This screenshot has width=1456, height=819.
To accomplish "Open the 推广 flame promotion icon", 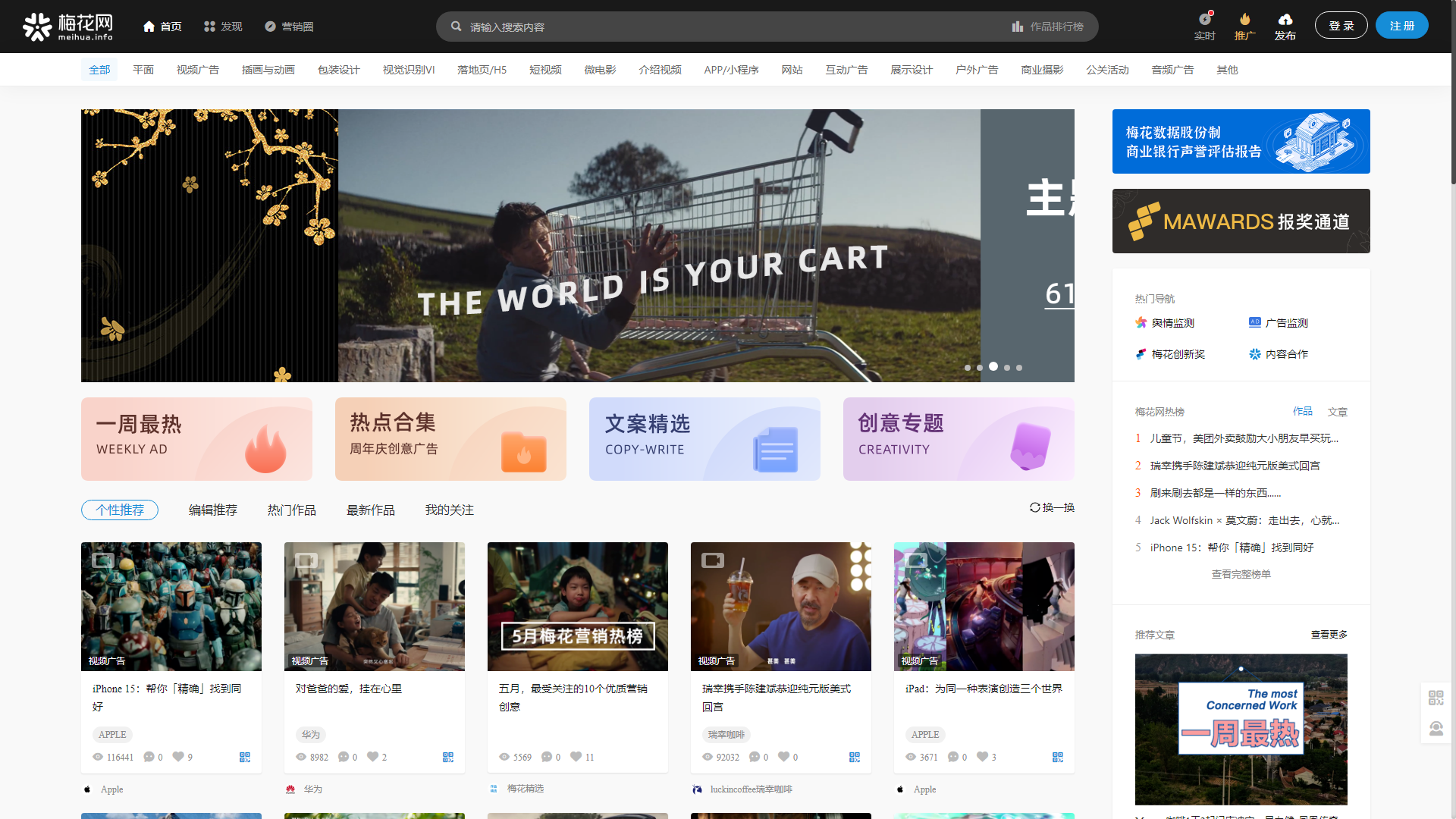I will (1244, 20).
